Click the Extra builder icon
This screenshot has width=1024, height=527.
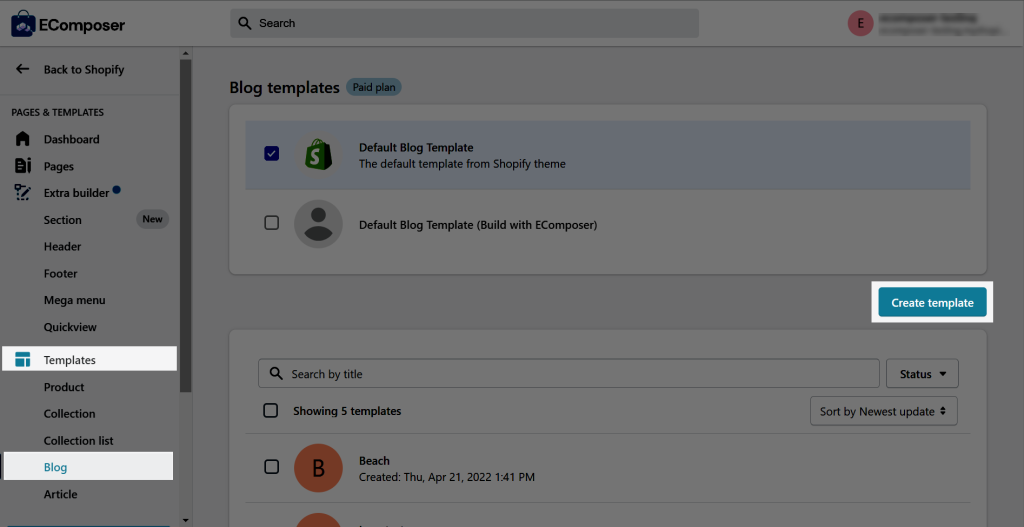23,193
